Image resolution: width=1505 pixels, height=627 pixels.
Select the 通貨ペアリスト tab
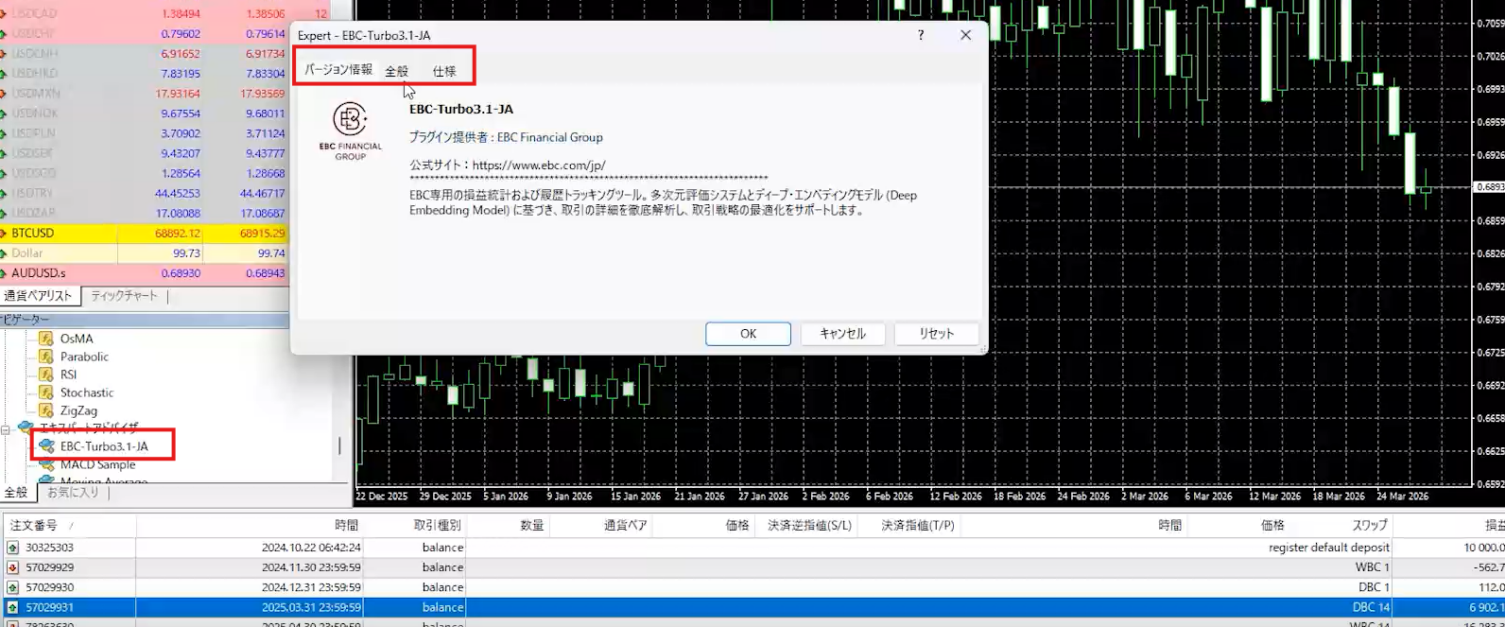click(x=38, y=296)
